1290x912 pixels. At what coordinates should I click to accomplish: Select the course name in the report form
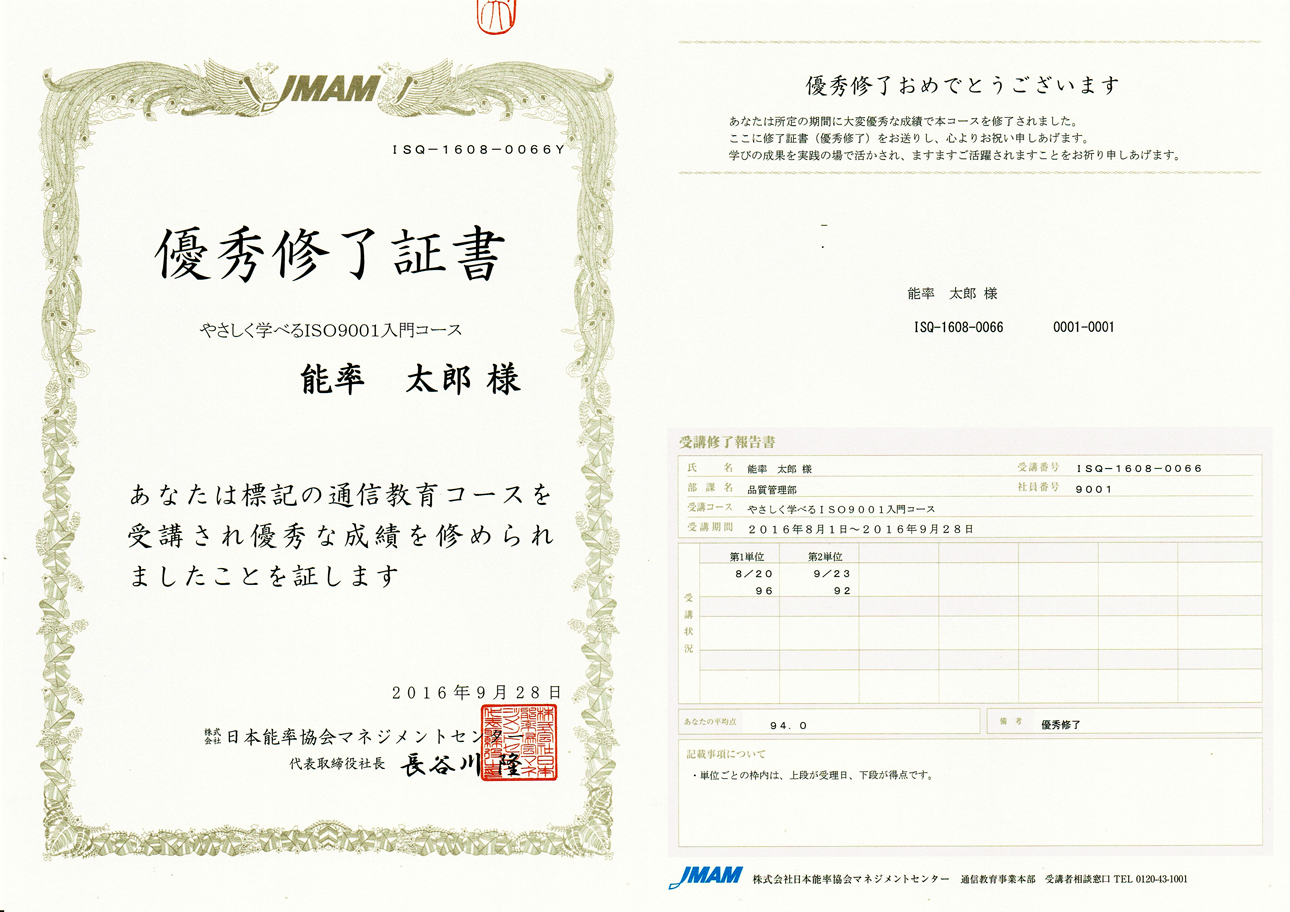pos(840,509)
